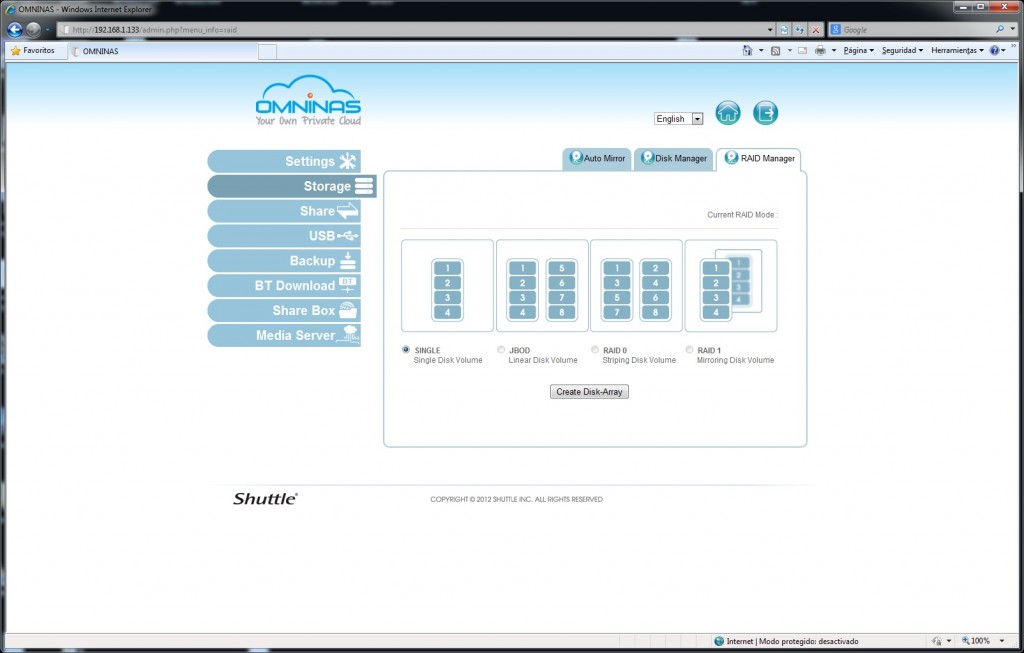Click the OMNINAS home icon
This screenshot has height=653, width=1024.
point(728,113)
